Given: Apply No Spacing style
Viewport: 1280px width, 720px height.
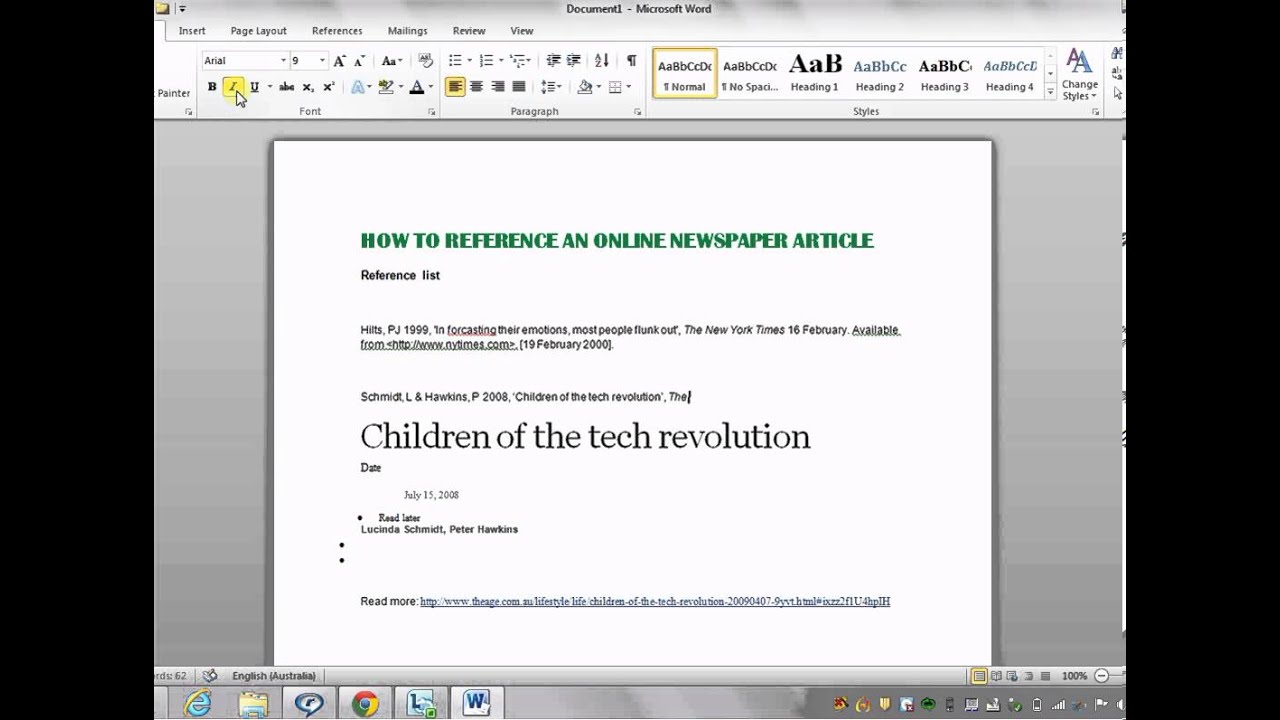Looking at the screenshot, I should [x=750, y=74].
